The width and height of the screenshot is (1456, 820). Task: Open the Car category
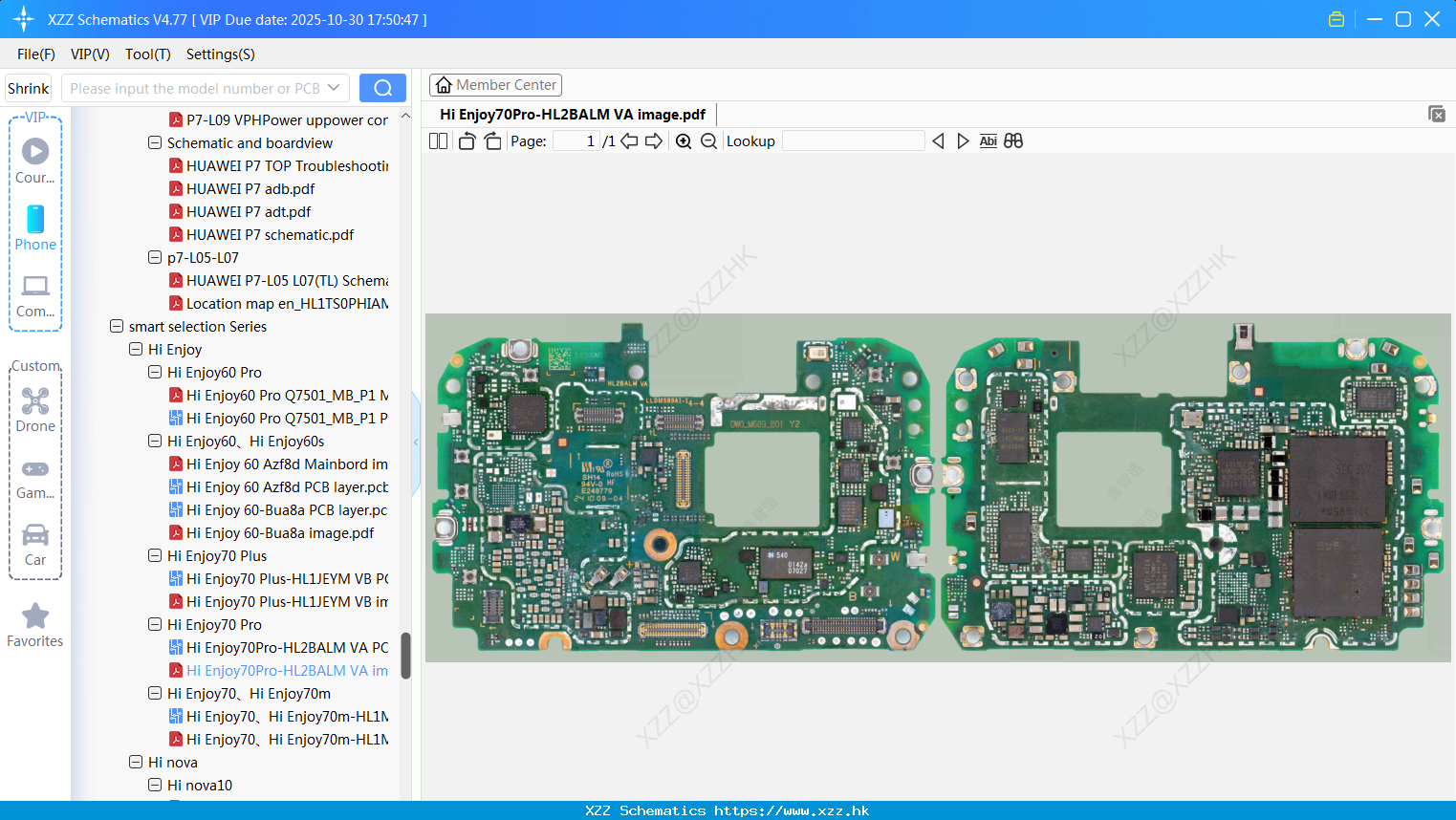35,545
